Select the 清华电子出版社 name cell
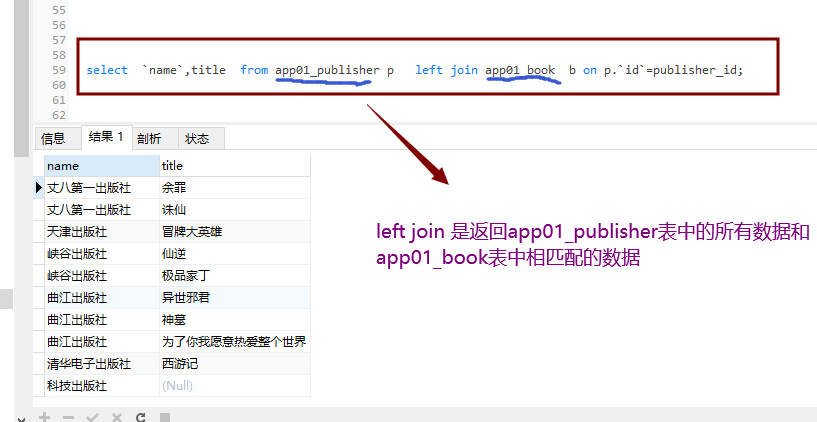This screenshot has height=422, width=817. 102,364
